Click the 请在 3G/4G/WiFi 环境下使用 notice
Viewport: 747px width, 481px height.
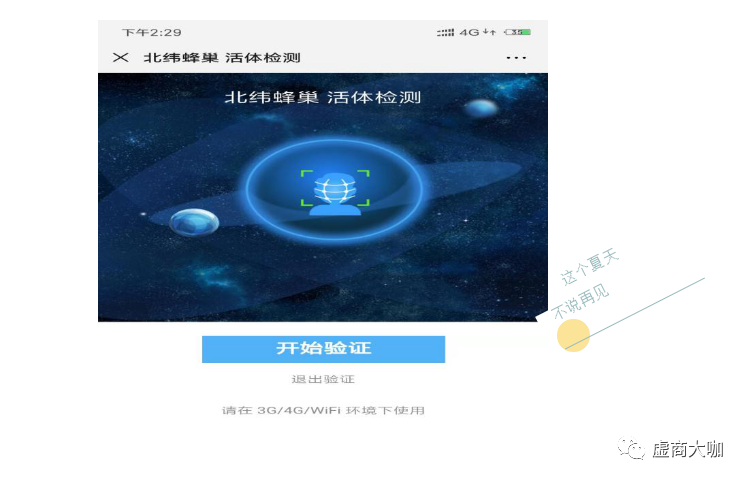point(323,410)
